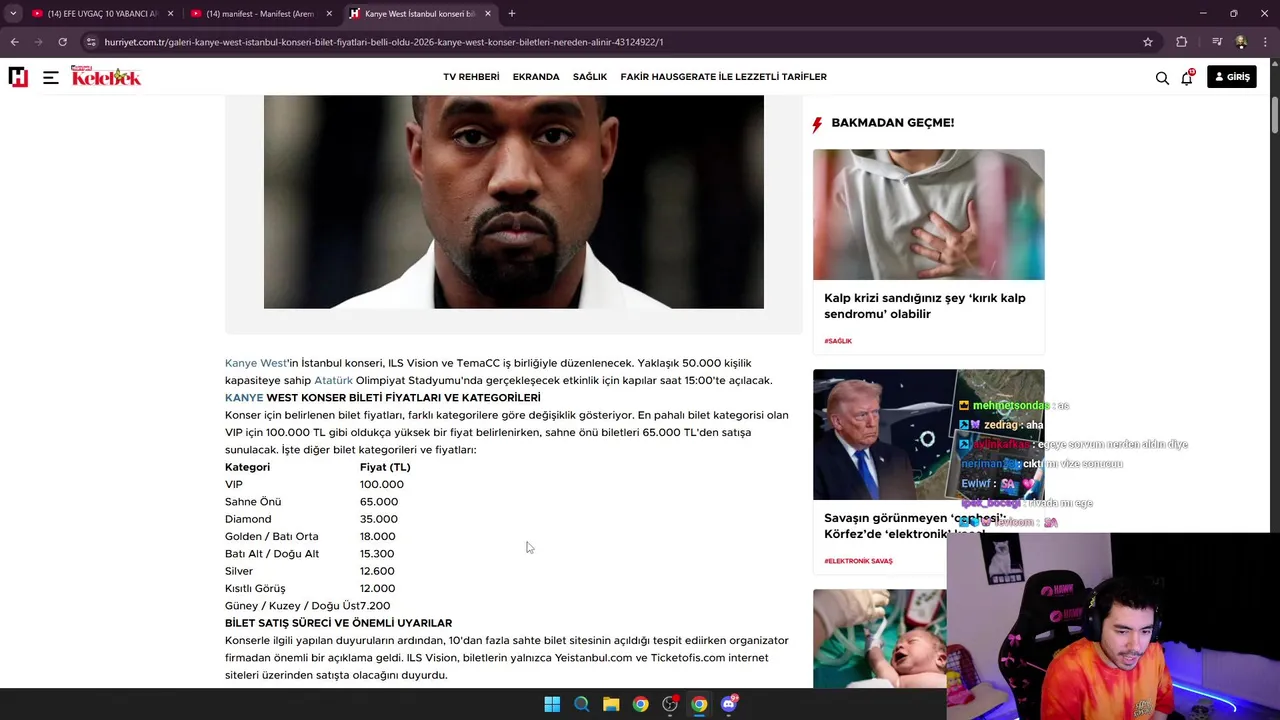
Task: Open Windows taskbar search
Action: (x=581, y=704)
